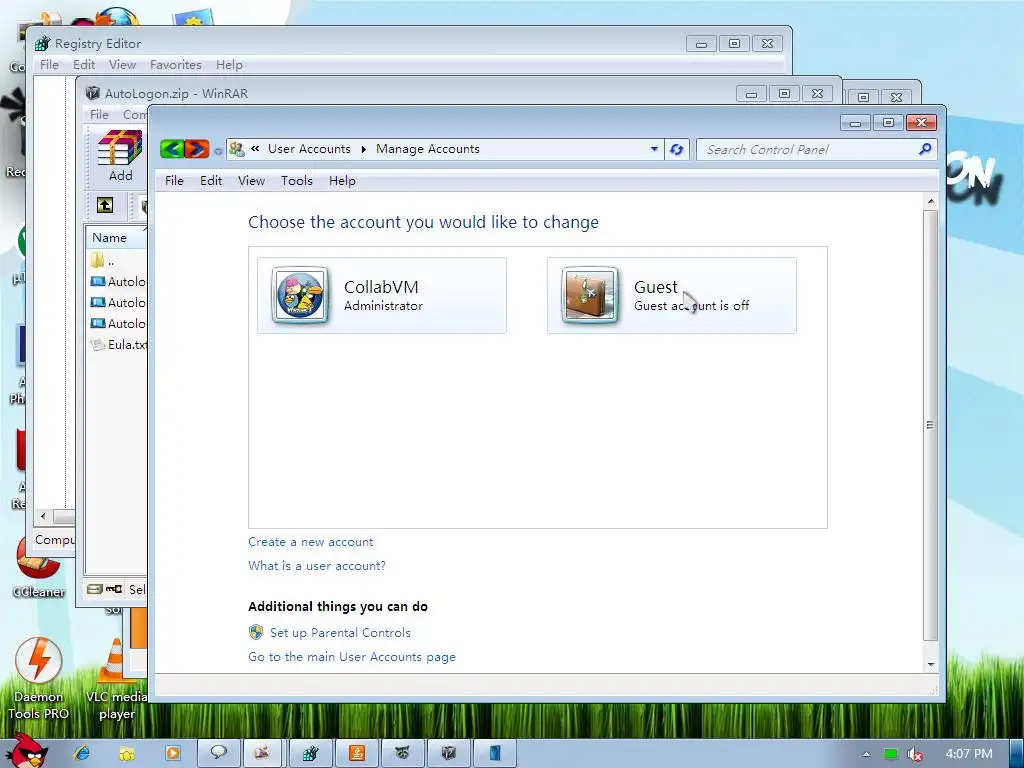Click the Guest suitcase account picture
Screen dimensions: 1024x768
[590, 295]
